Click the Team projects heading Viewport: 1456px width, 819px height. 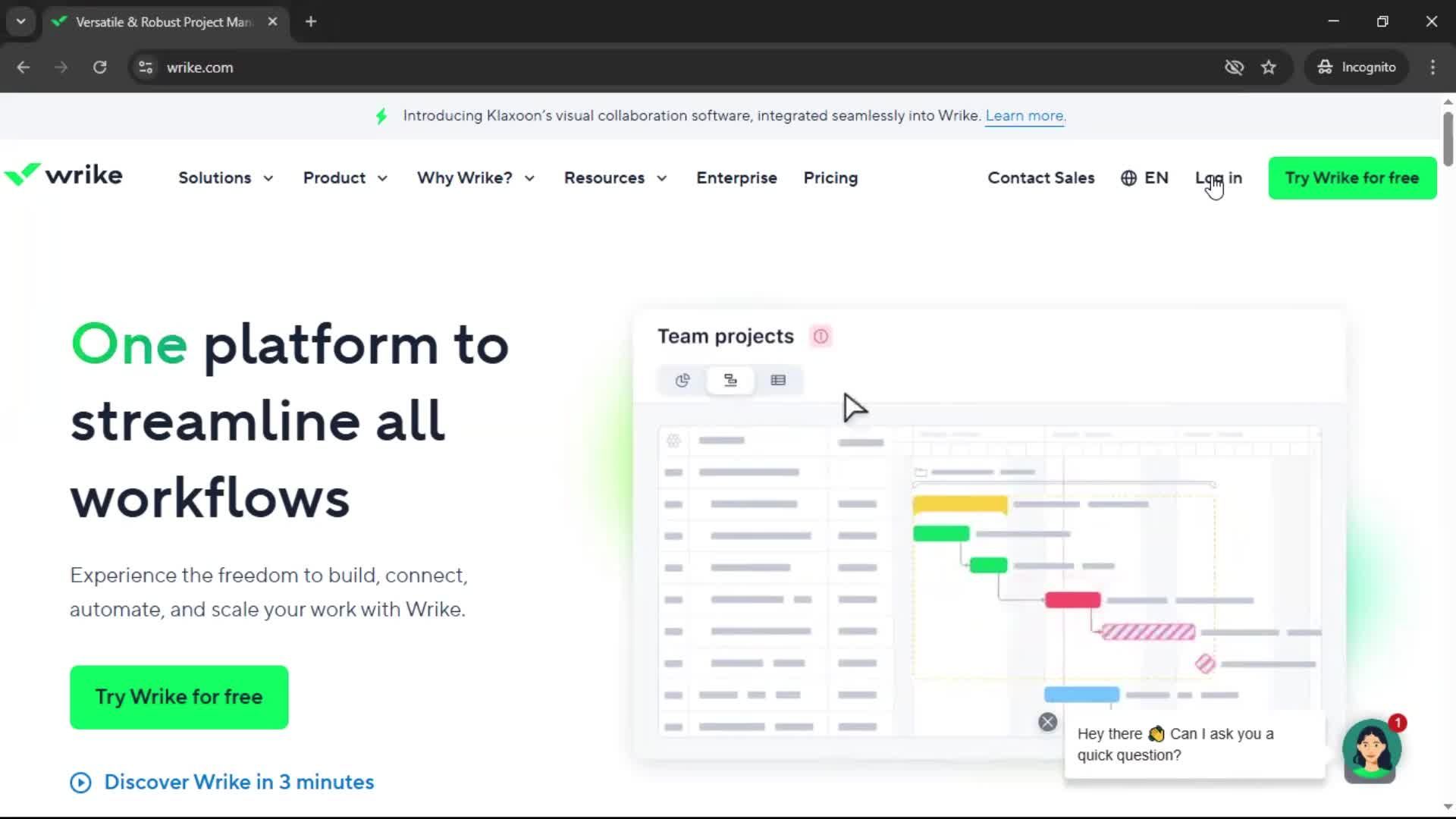click(x=725, y=336)
